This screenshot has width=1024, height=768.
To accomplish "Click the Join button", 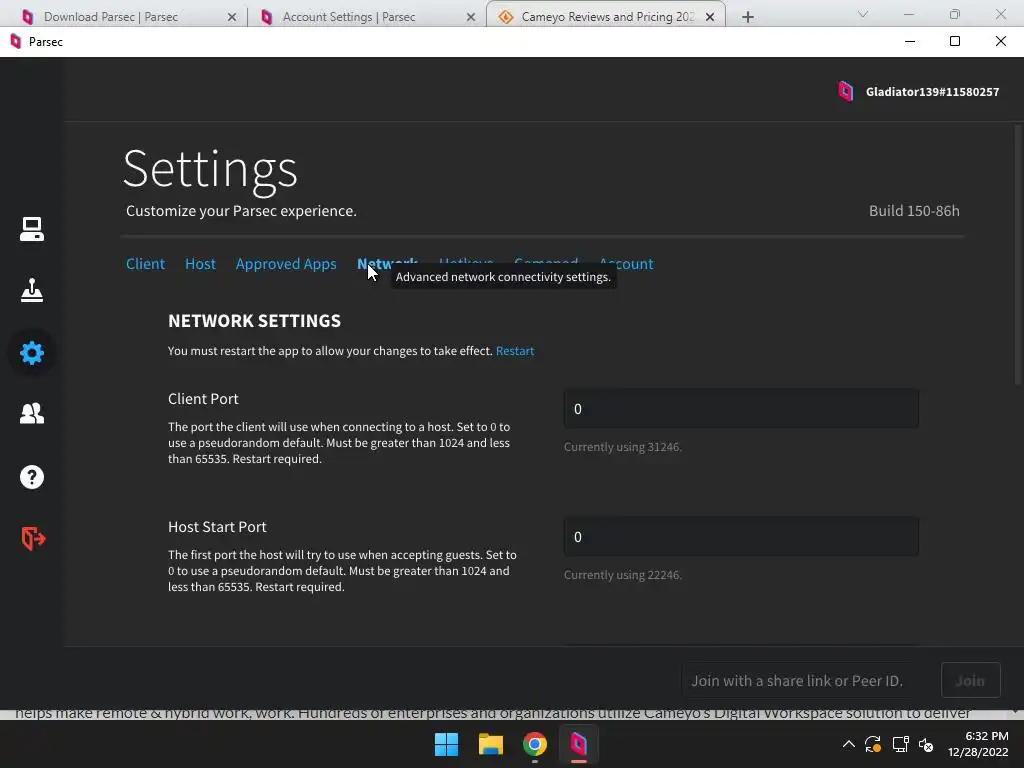I will coord(970,680).
